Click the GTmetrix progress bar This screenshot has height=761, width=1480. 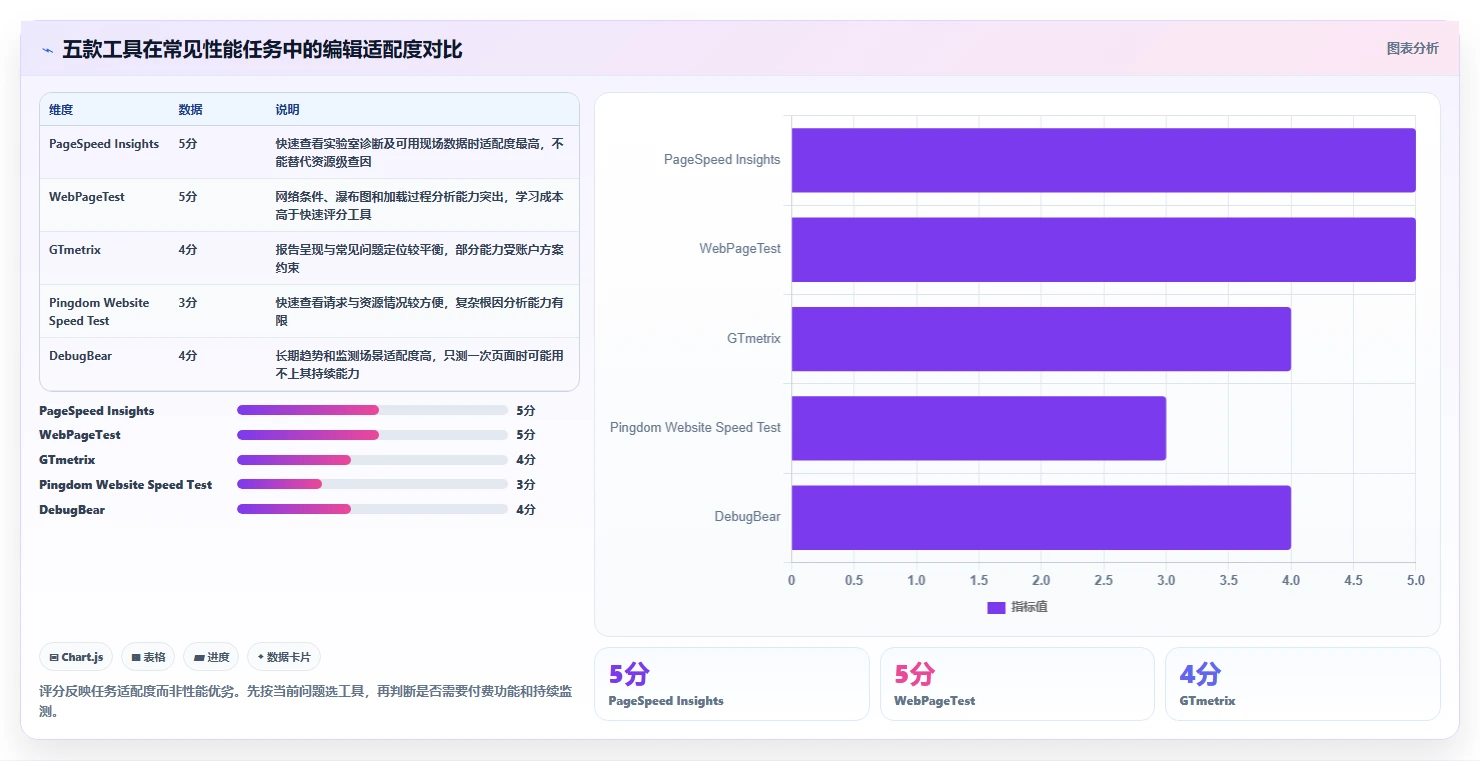pyautogui.click(x=372, y=460)
